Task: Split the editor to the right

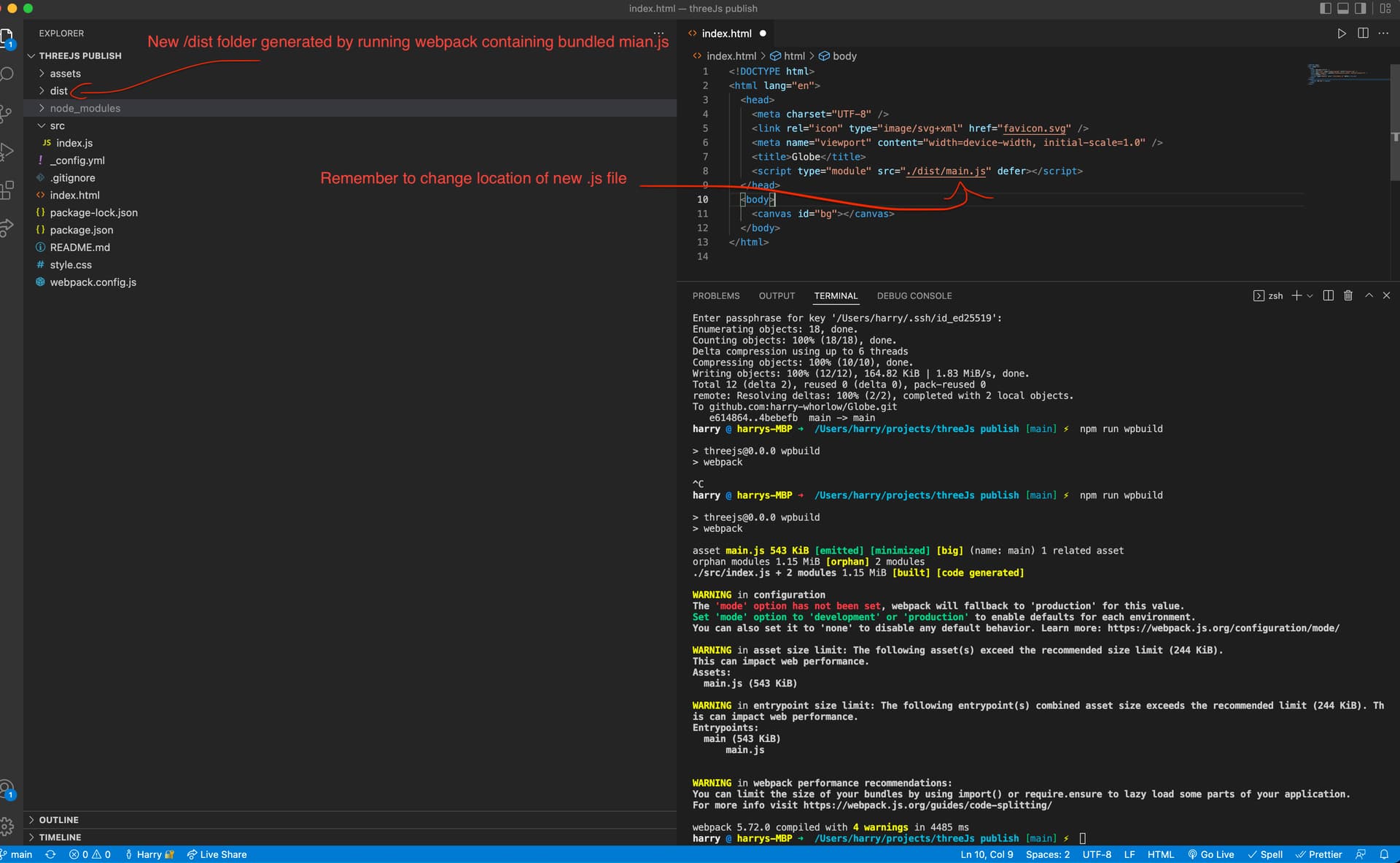Action: 1362,34
